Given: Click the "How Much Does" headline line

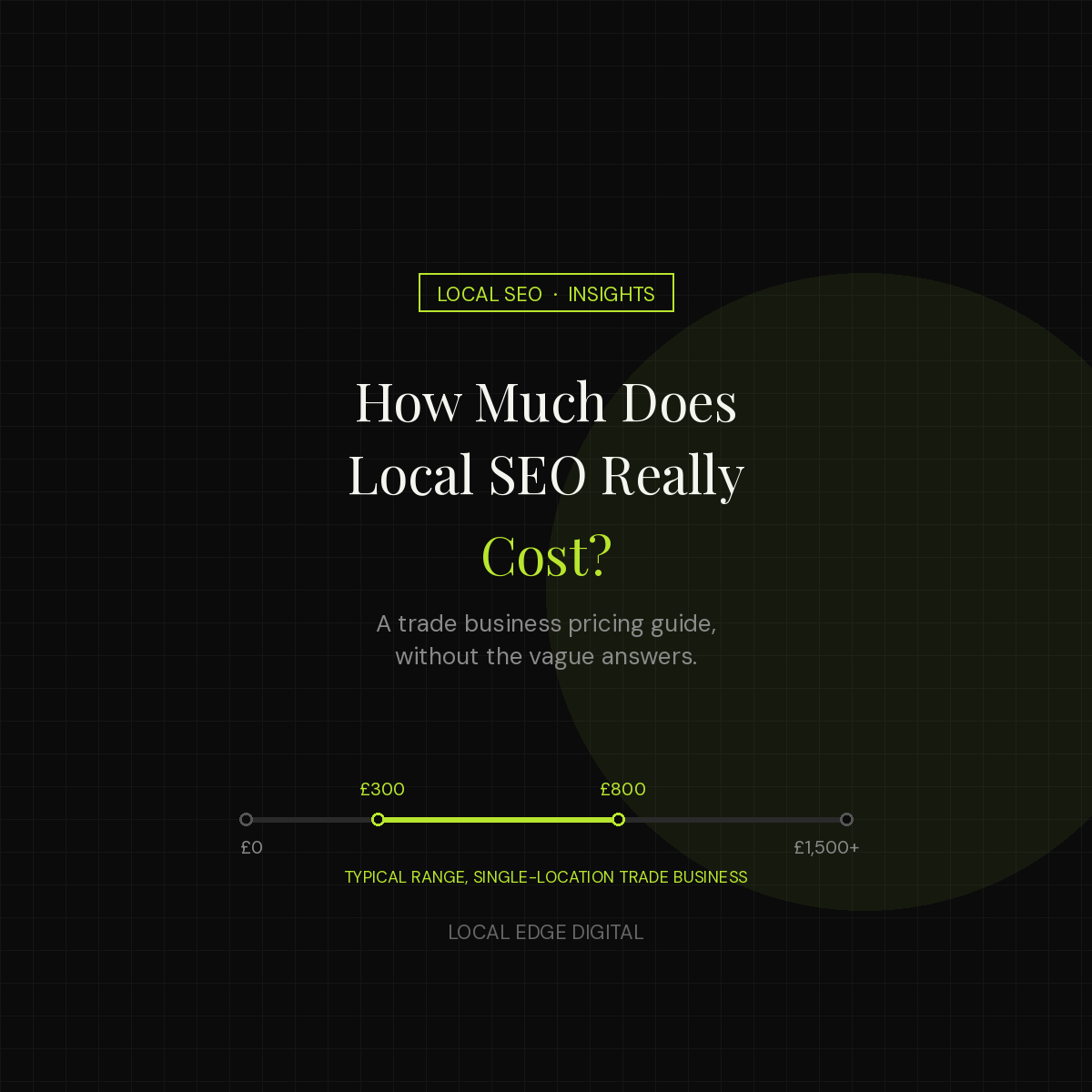Looking at the screenshot, I should 546,401.
